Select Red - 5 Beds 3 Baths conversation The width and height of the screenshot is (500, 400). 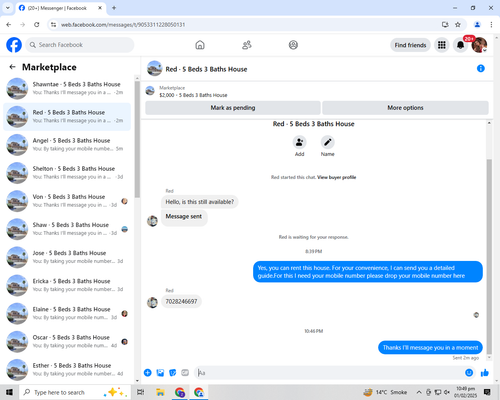coord(67,117)
